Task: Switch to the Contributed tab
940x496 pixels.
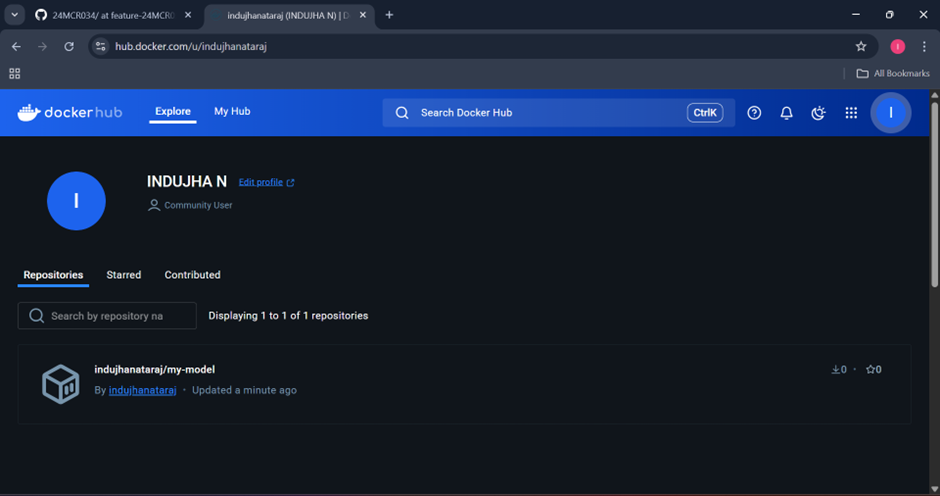Action: [192, 275]
